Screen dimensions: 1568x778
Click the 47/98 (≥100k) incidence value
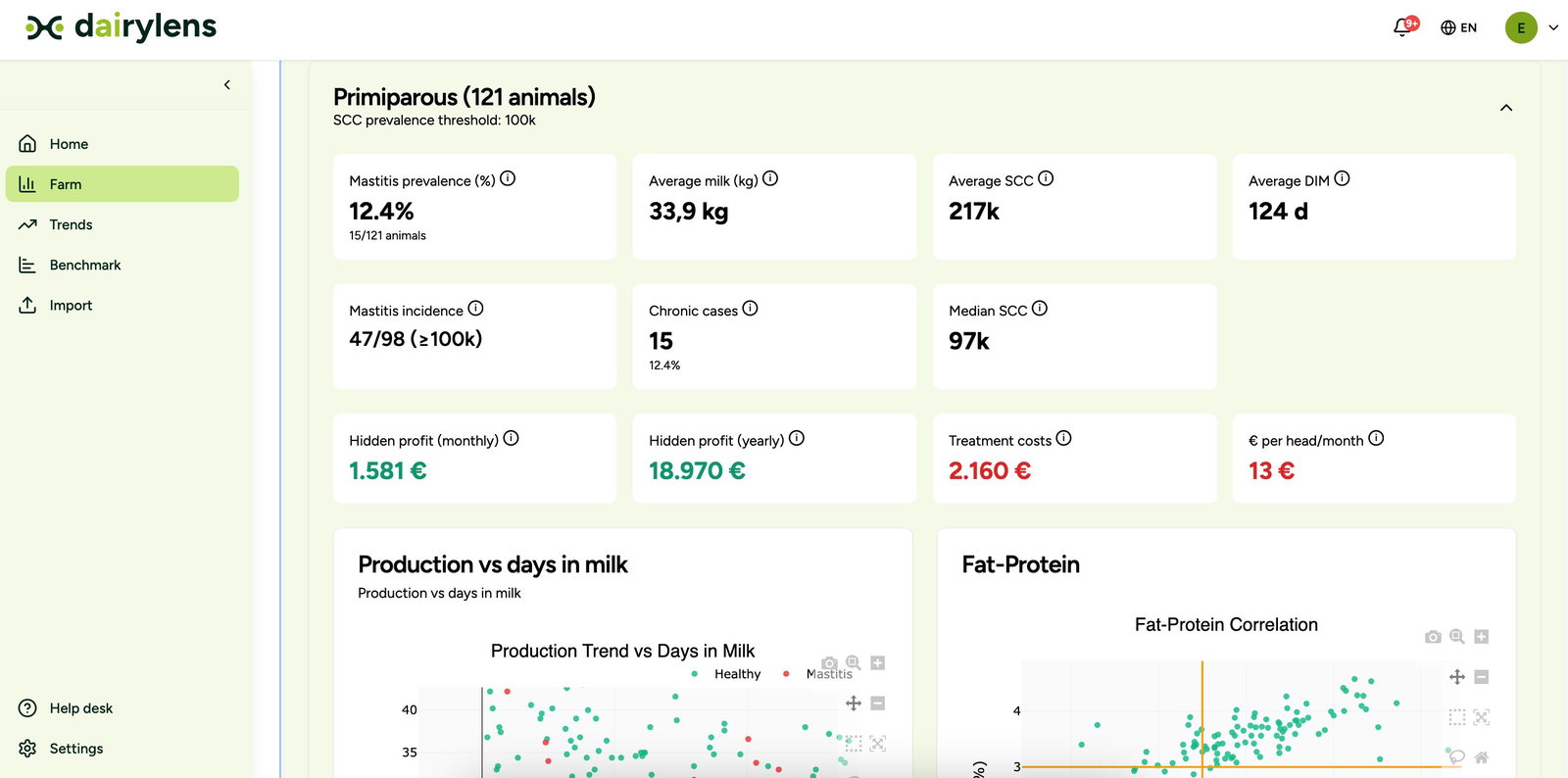416,339
